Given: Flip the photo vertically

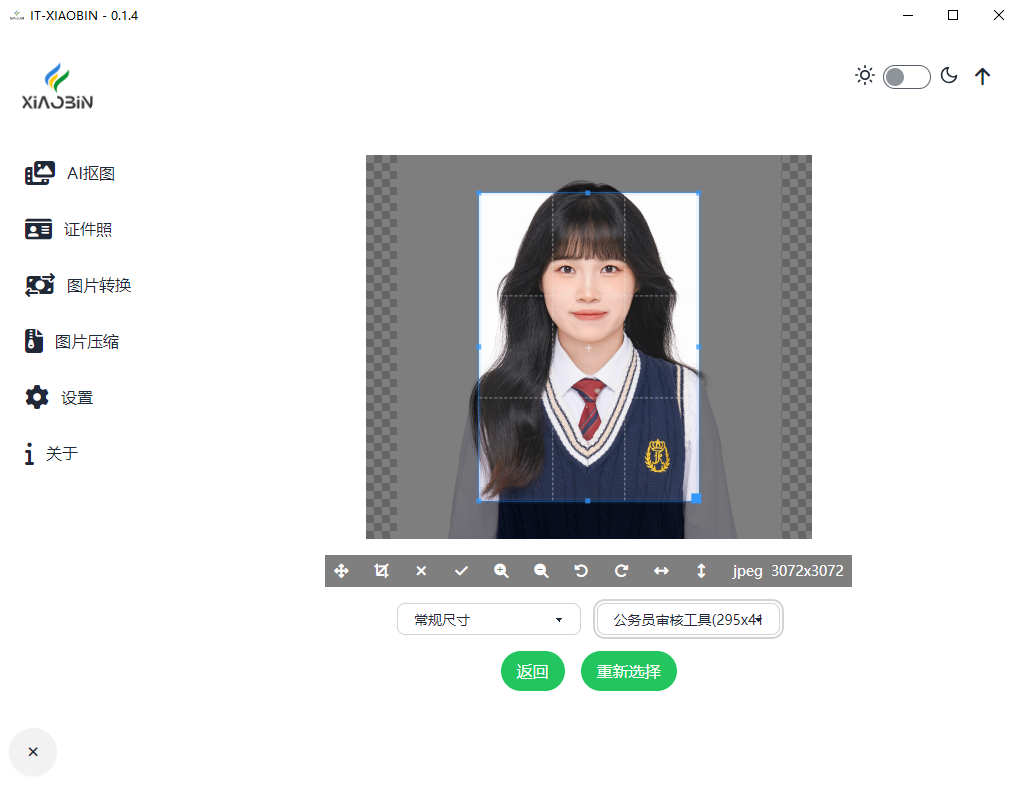Looking at the screenshot, I should coord(701,571).
